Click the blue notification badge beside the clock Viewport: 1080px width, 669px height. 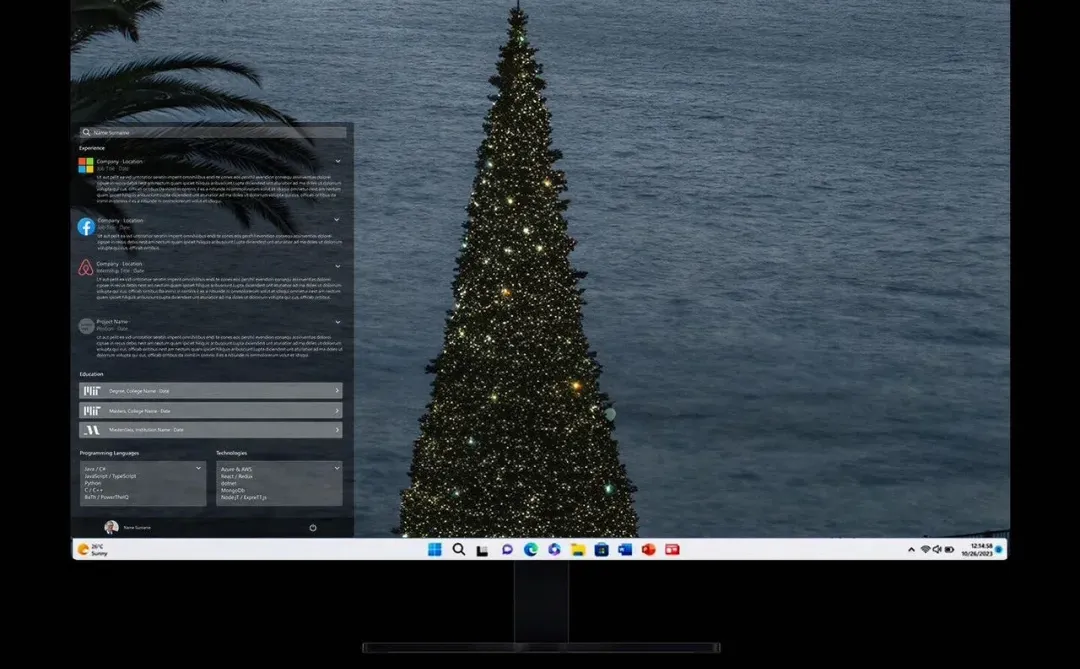point(999,549)
